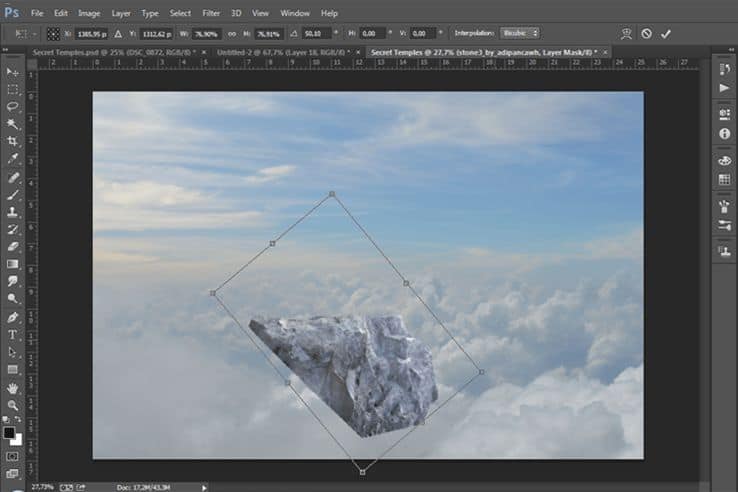The height and width of the screenshot is (492, 738).
Task: Switch to the Untitled-2 document tab
Action: tap(283, 52)
